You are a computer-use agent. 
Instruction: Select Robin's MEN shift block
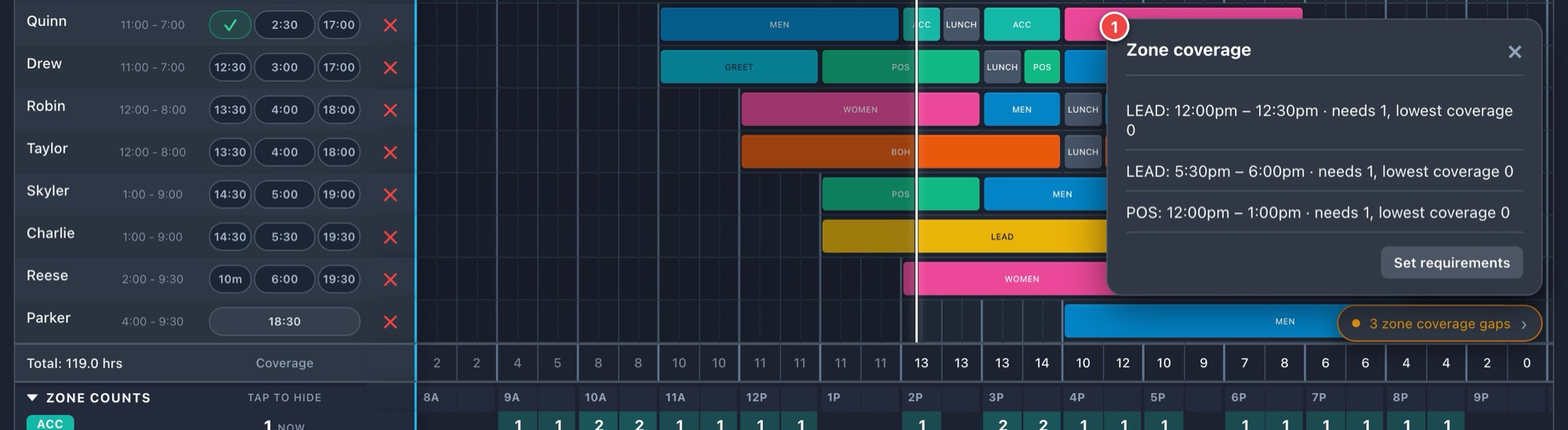point(1022,110)
